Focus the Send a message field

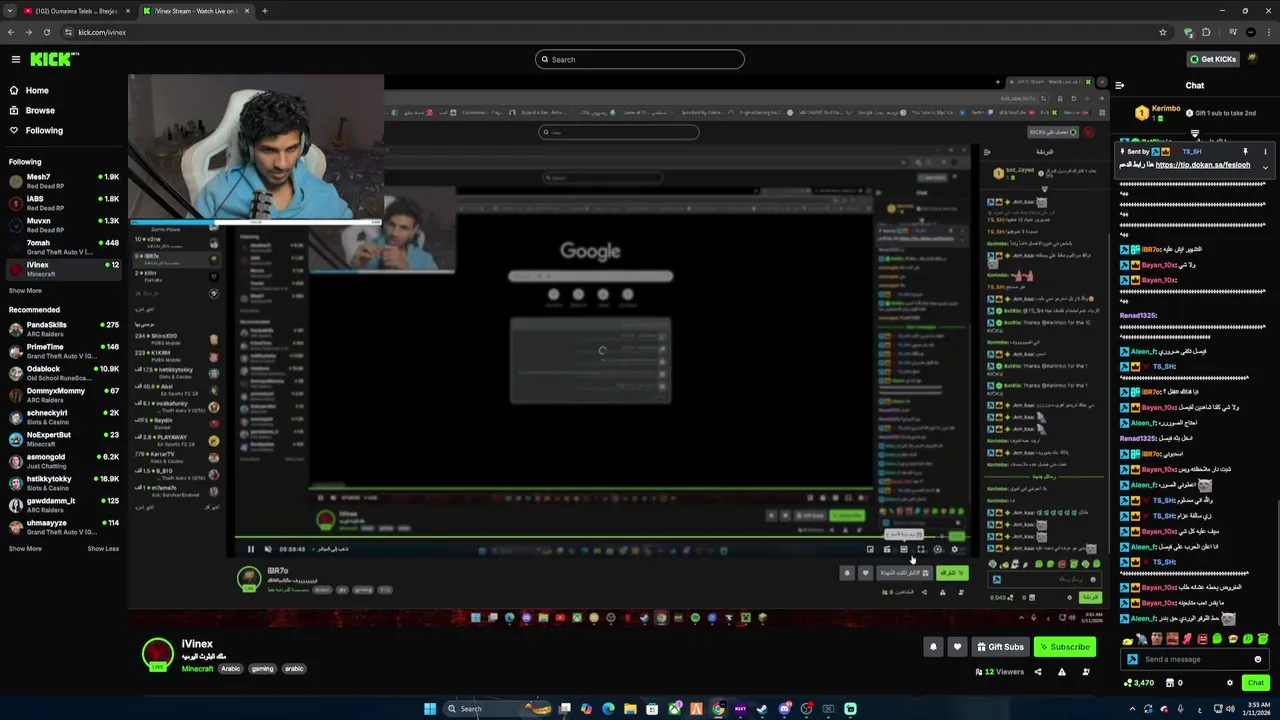[x=1195, y=659]
